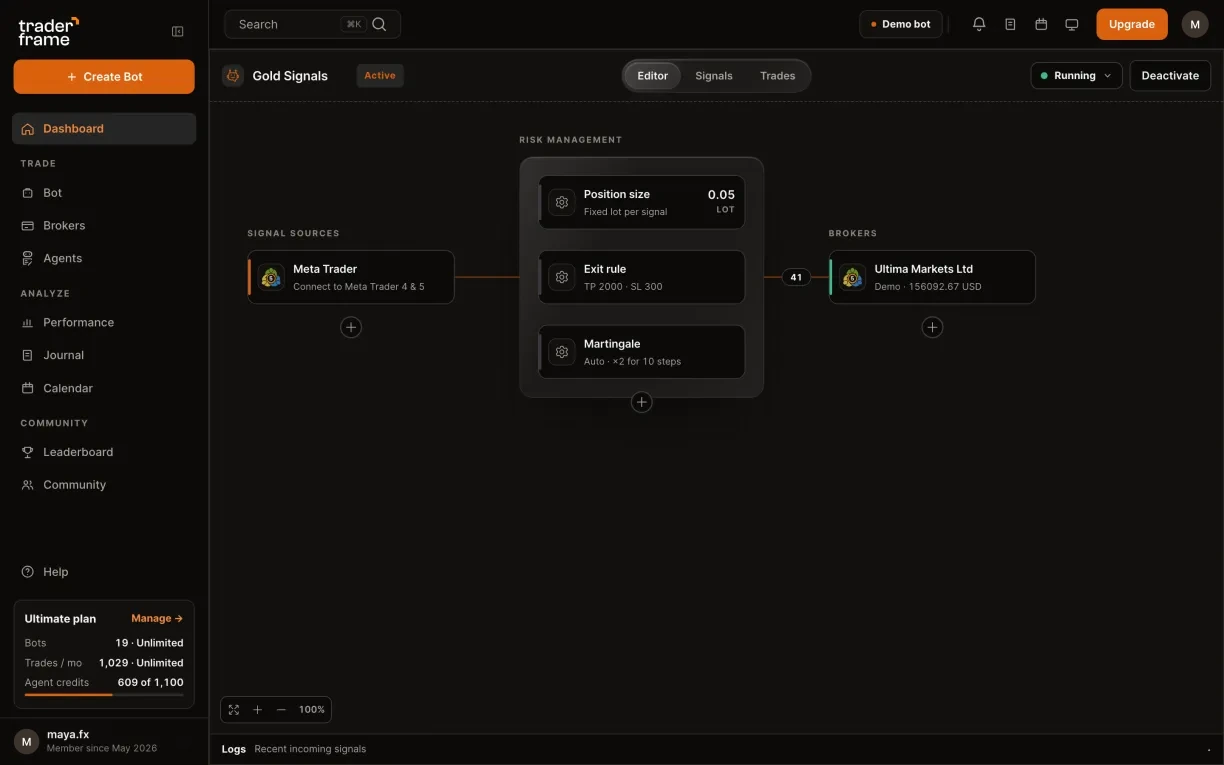Click Manage plan link

157,619
